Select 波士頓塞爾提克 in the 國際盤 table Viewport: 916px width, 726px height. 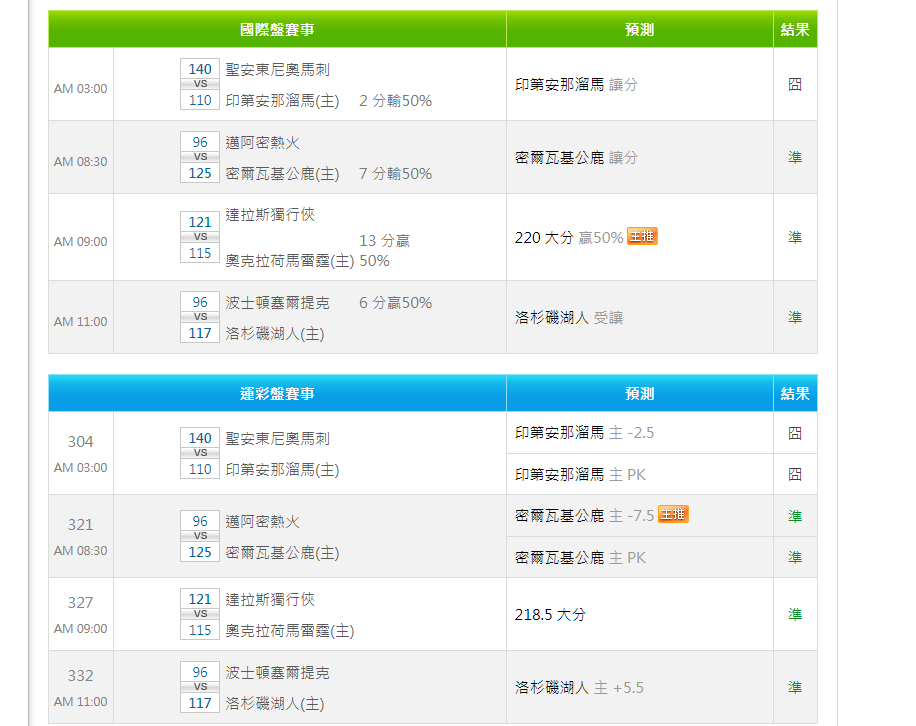277,303
